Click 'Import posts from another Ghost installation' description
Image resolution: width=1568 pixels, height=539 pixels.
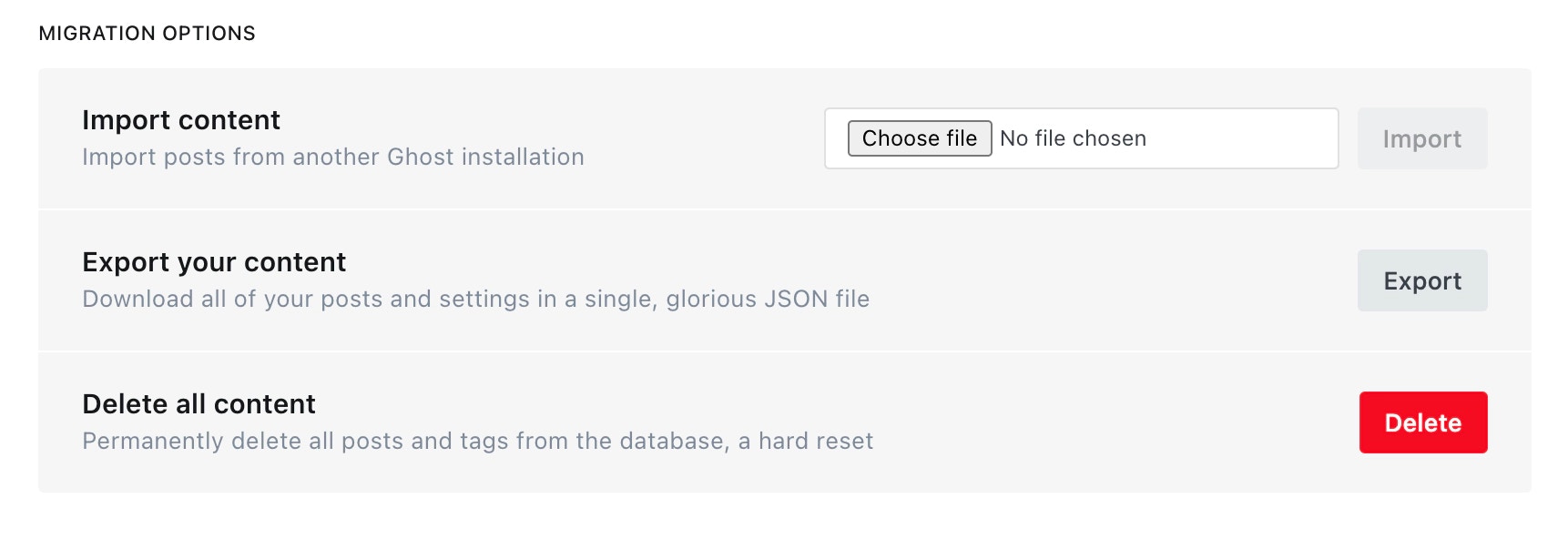click(x=333, y=158)
